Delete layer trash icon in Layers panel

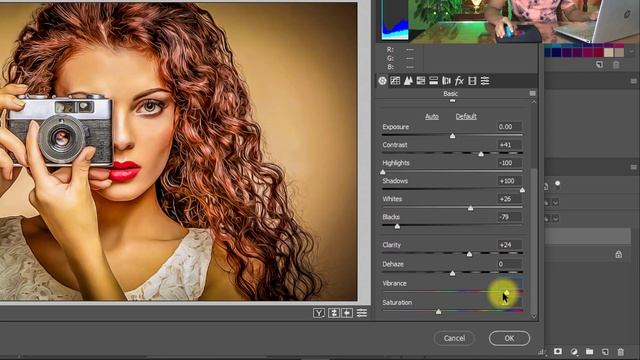click(x=620, y=351)
